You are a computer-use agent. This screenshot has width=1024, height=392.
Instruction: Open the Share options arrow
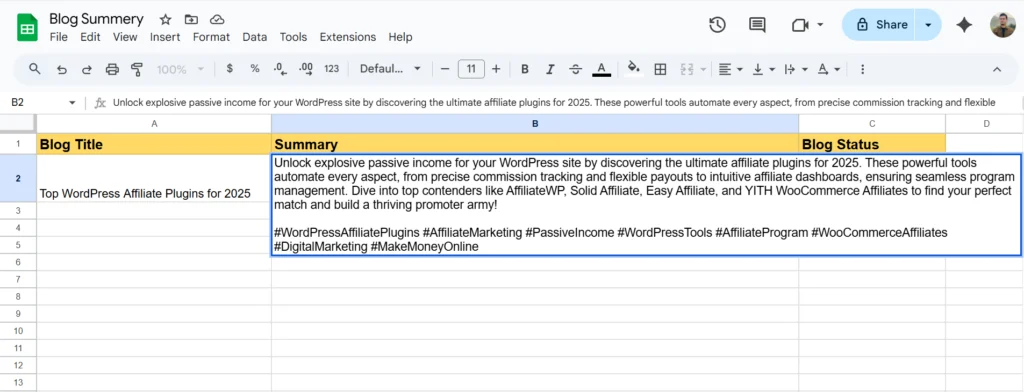tap(928, 25)
